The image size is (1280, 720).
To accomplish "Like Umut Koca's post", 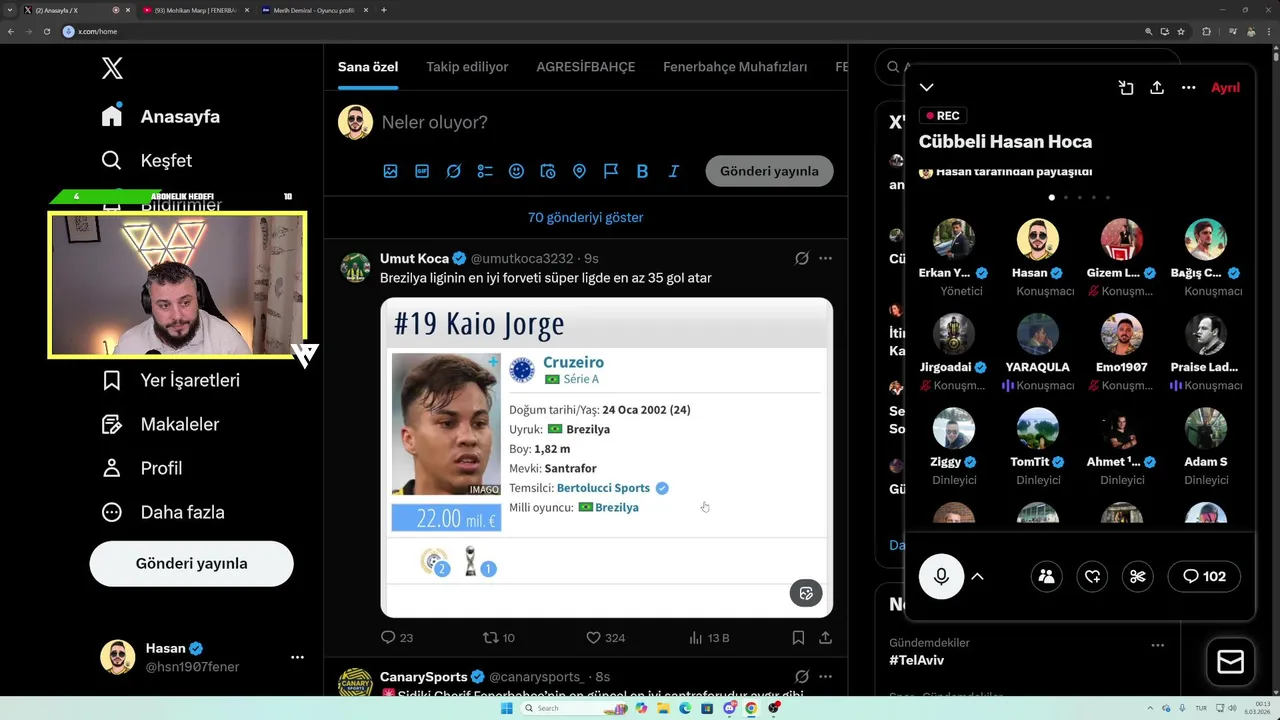I will pos(605,637).
